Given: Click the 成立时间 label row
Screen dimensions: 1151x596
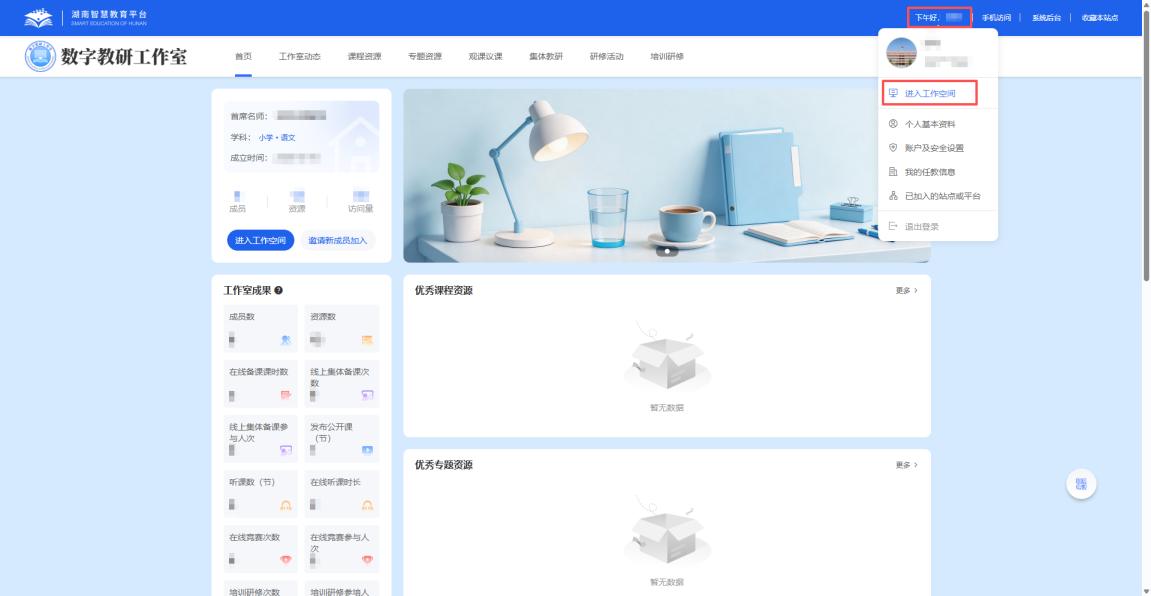Looking at the screenshot, I should point(275,158).
